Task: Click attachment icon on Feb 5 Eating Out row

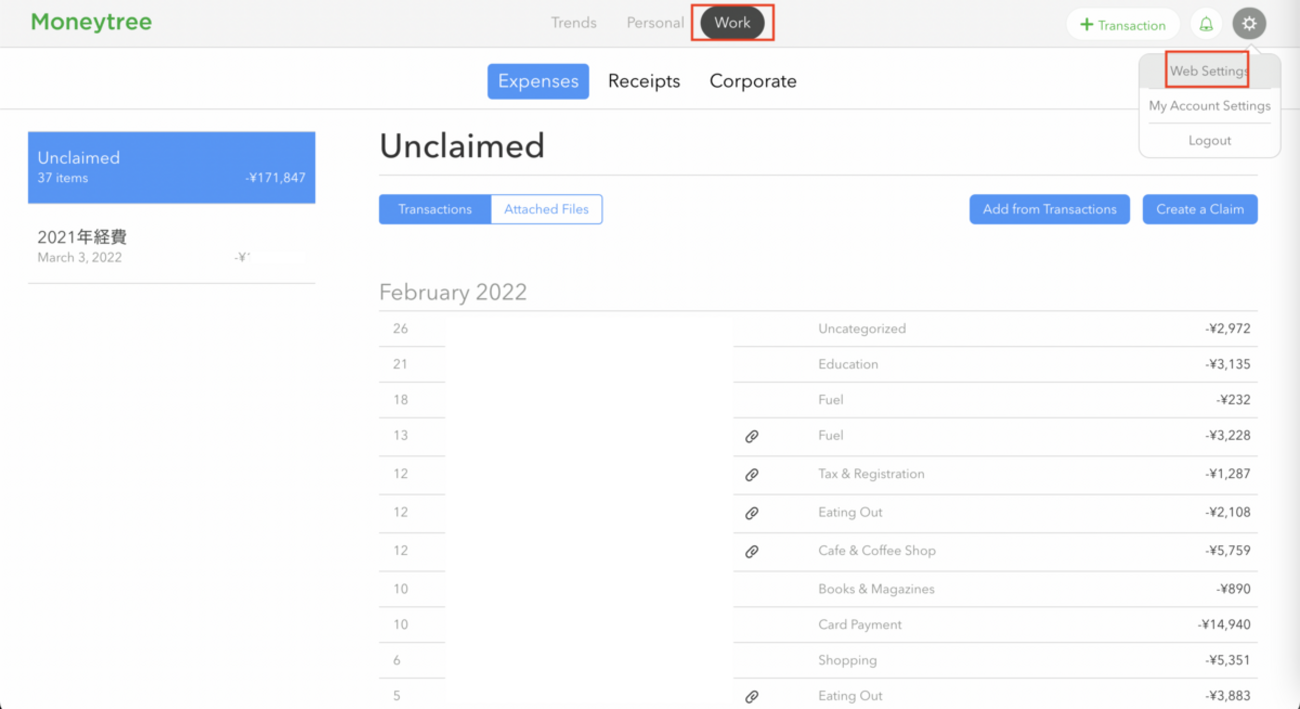Action: tap(752, 696)
